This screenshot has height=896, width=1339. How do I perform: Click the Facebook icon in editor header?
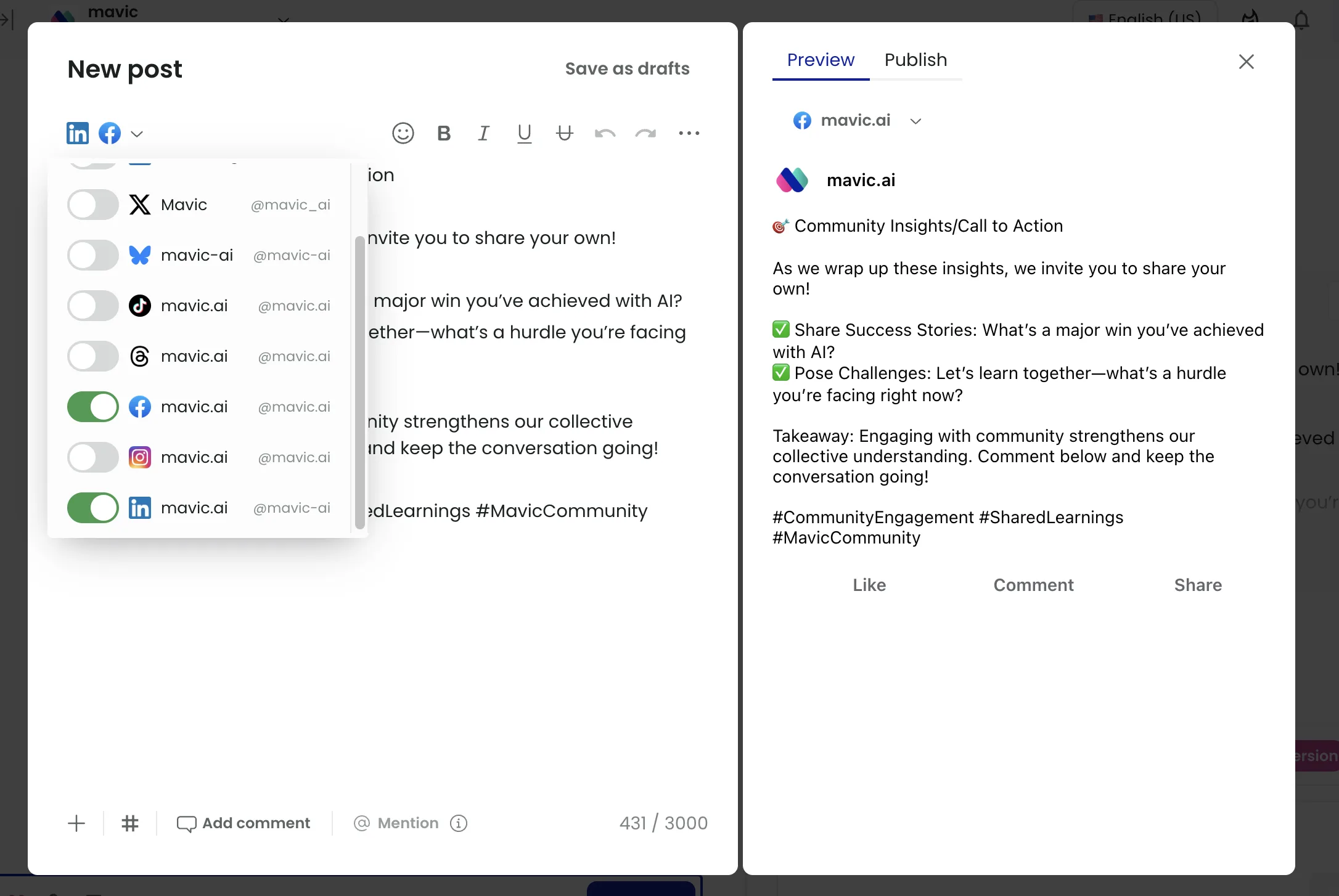[110, 133]
